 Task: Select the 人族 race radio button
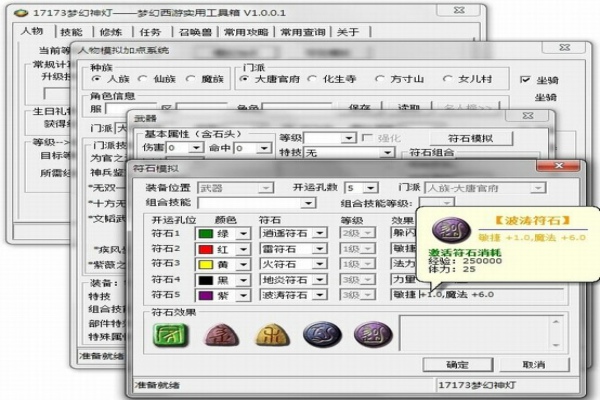pyautogui.click(x=96, y=79)
